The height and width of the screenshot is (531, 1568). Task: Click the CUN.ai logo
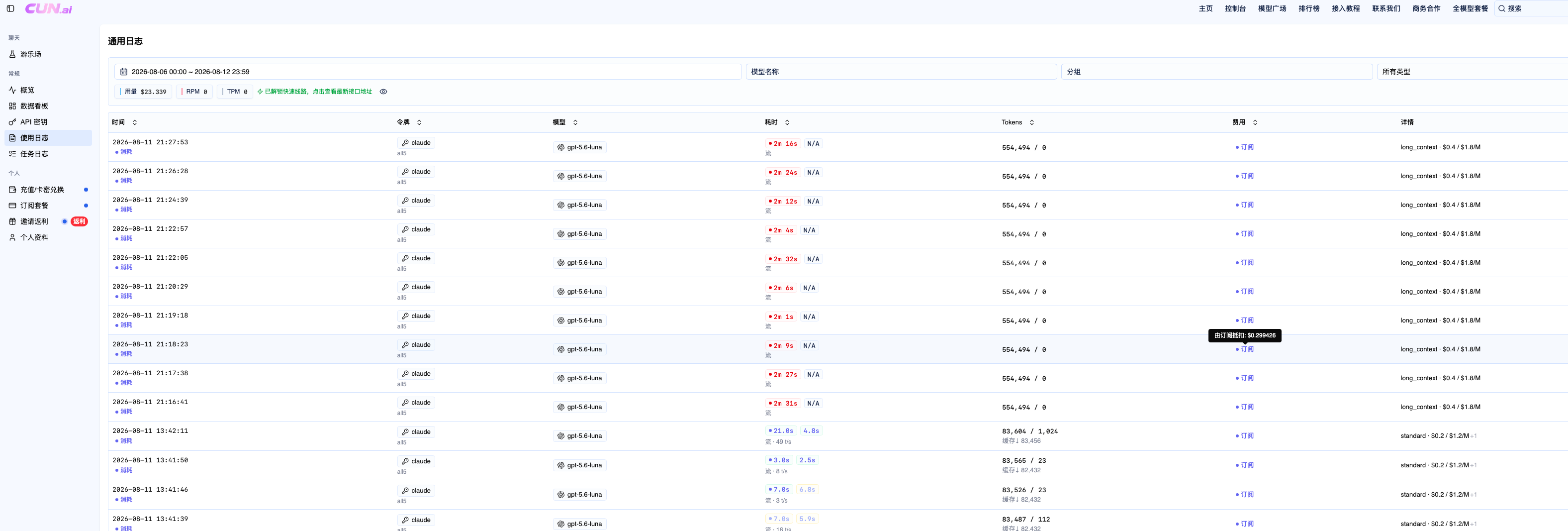[49, 8]
